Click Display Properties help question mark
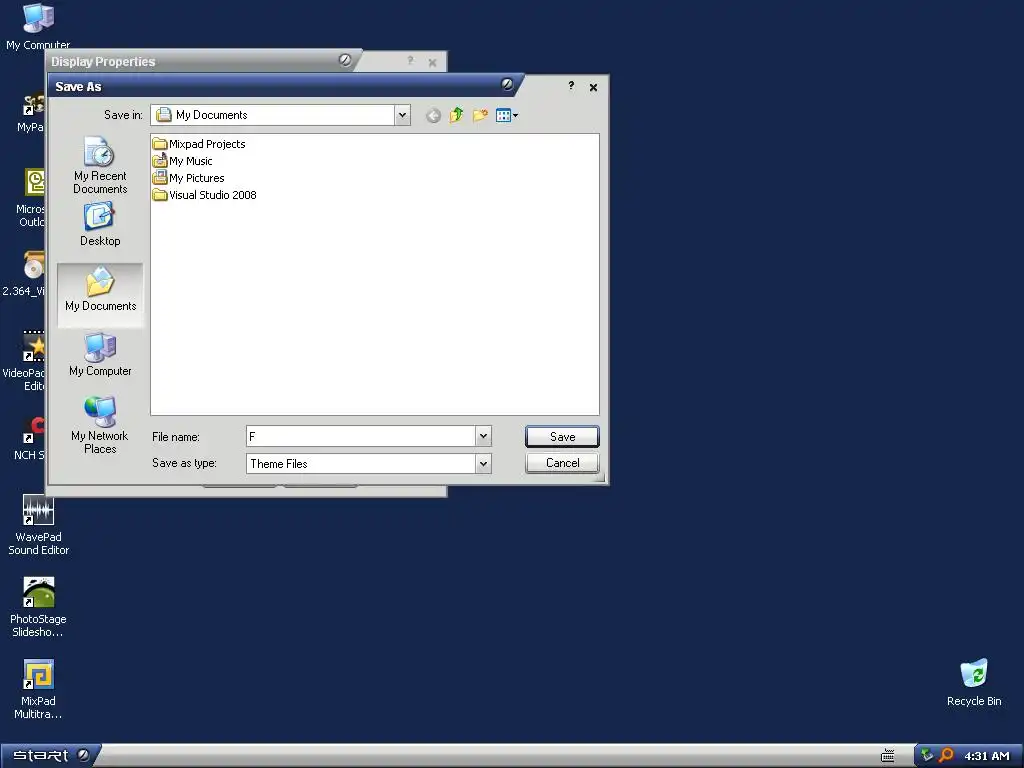Image resolution: width=1024 pixels, height=768 pixels. pos(410,61)
